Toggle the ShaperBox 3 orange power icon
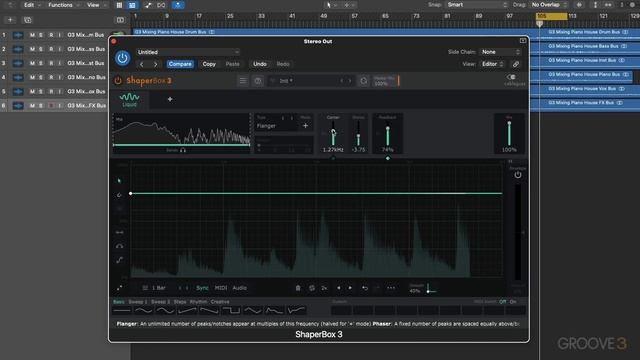This screenshot has height=360, width=640. [118, 80]
